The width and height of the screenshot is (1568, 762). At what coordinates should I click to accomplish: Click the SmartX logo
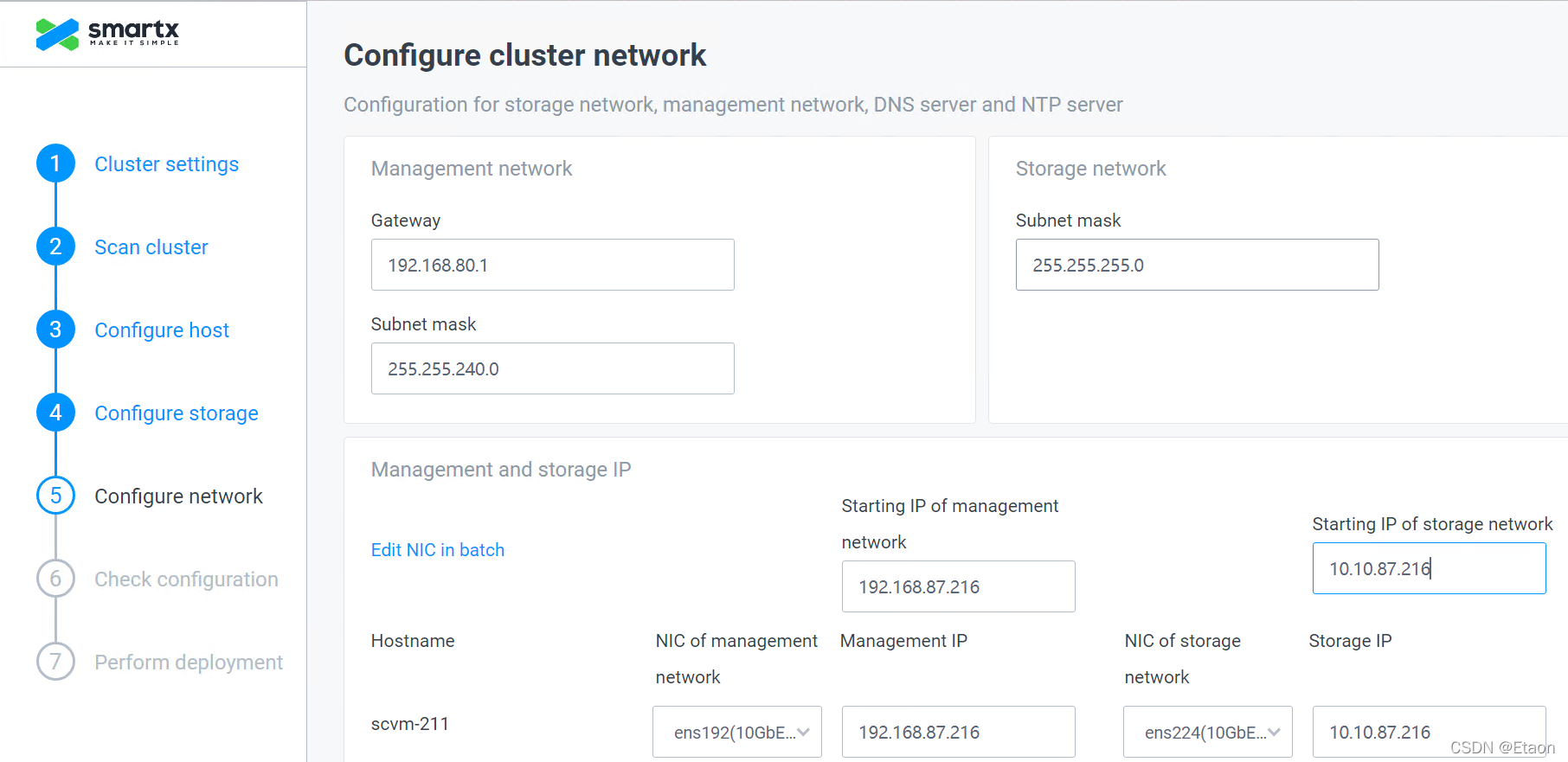(x=107, y=34)
